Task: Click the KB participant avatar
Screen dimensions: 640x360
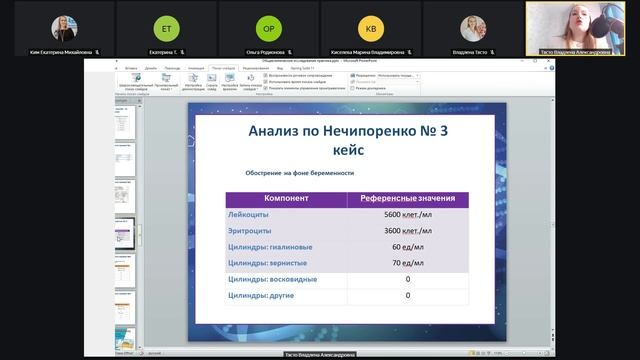Action: [x=371, y=29]
